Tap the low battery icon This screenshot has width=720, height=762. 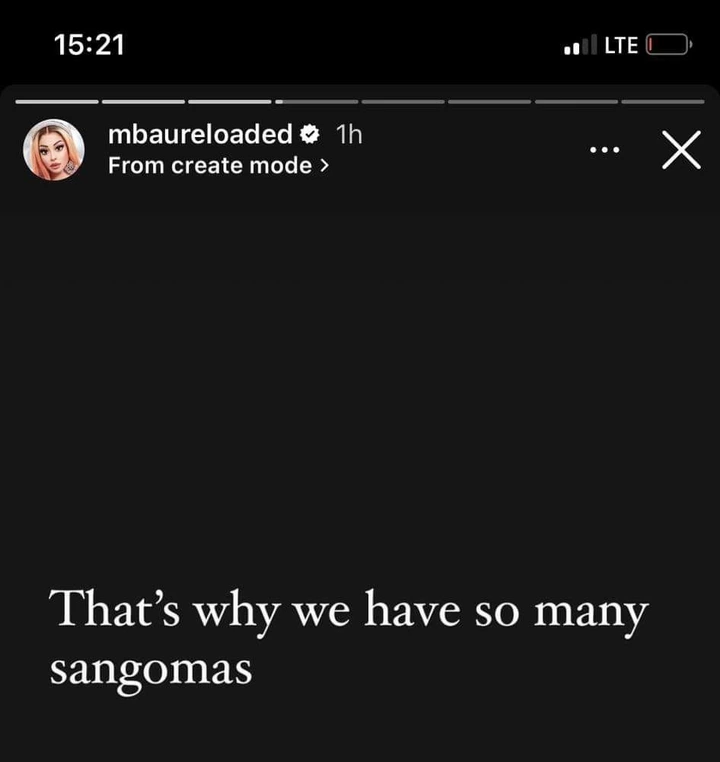[x=669, y=45]
